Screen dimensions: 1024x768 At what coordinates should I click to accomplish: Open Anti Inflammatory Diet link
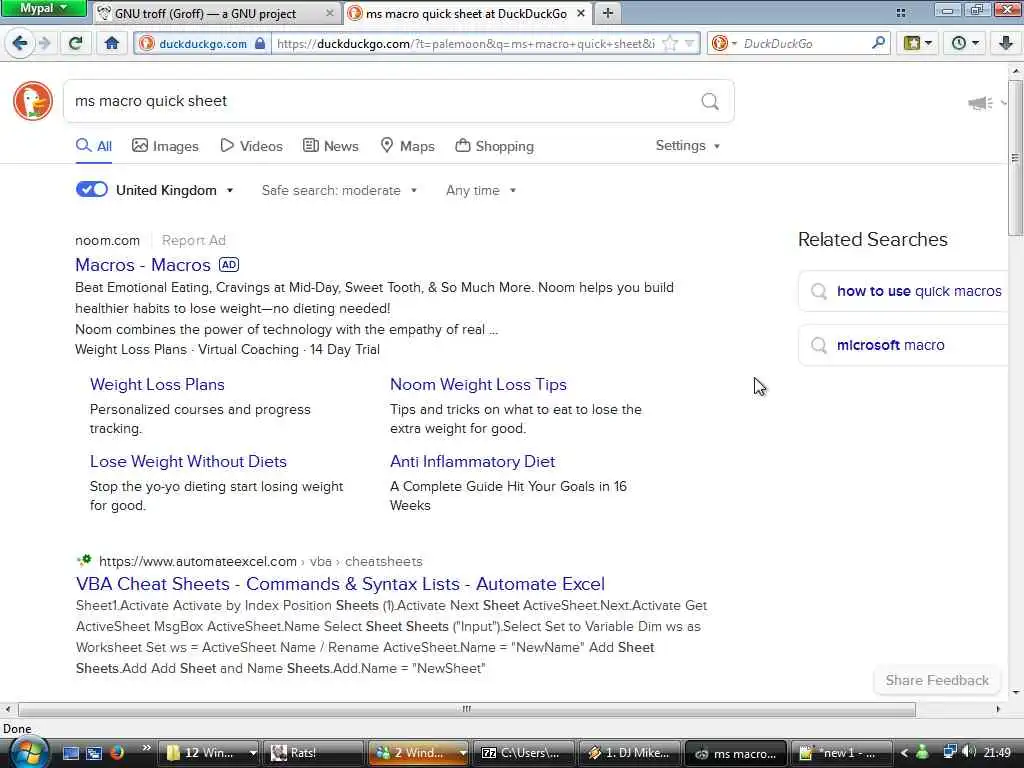click(x=472, y=462)
